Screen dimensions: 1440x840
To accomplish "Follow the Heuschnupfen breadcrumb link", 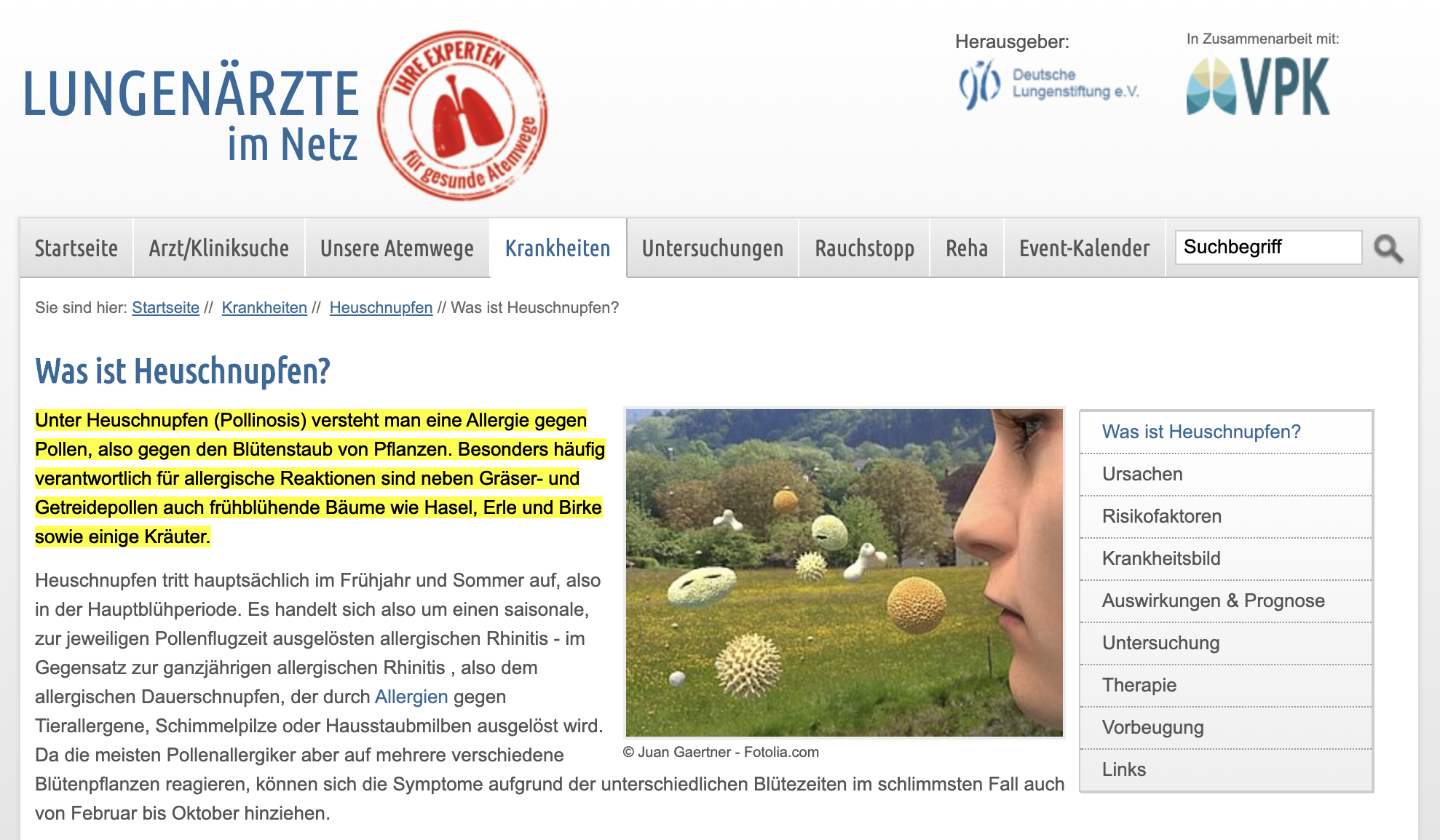I will click(381, 308).
